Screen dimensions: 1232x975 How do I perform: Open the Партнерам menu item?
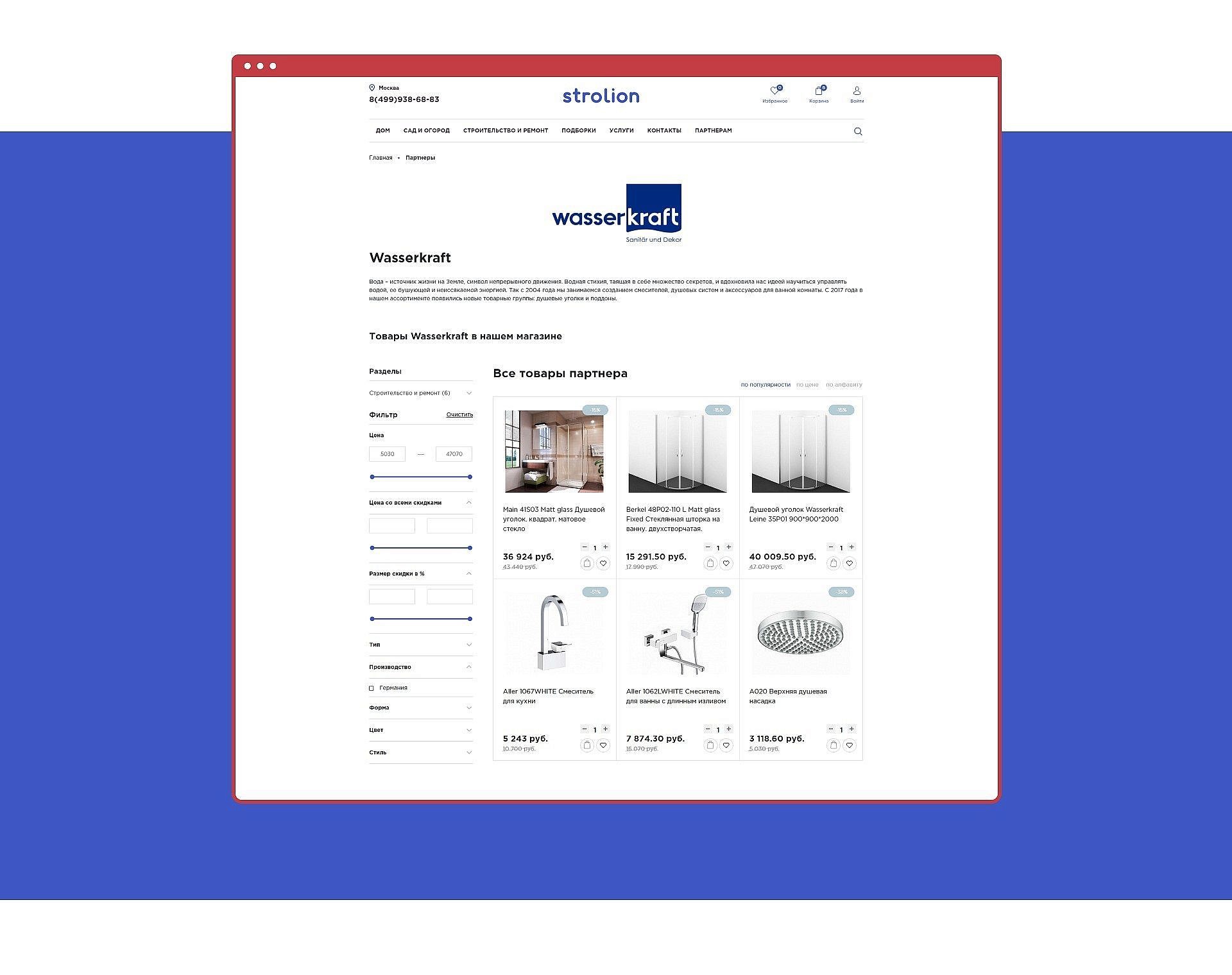(713, 131)
